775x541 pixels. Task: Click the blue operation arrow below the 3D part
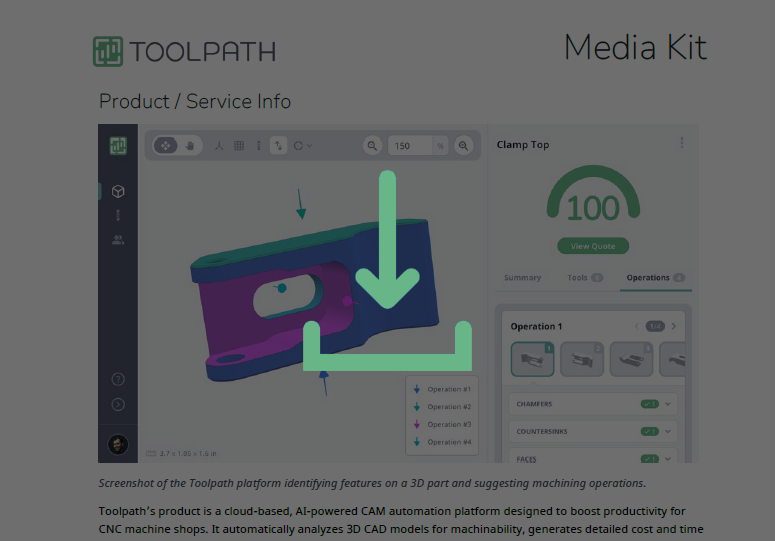[324, 383]
